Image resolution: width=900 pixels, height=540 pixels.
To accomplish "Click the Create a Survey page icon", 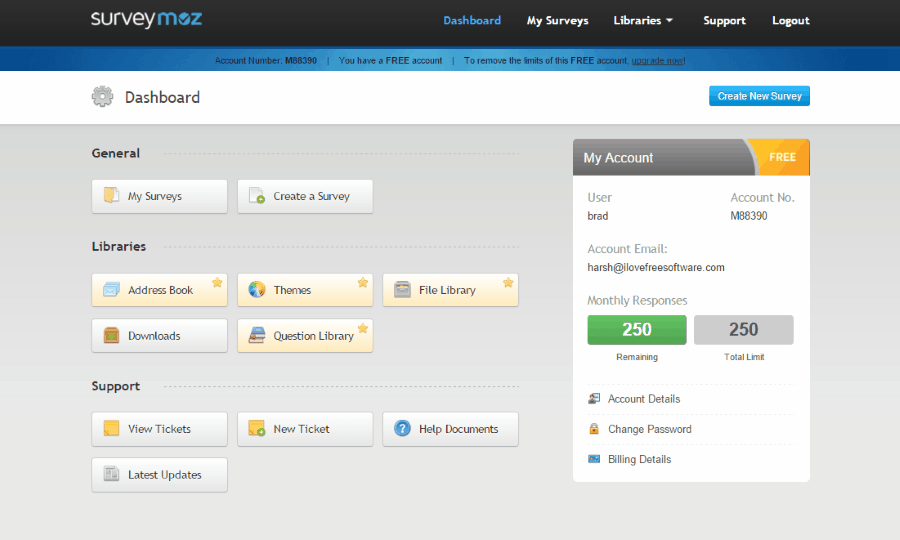I will pos(257,195).
